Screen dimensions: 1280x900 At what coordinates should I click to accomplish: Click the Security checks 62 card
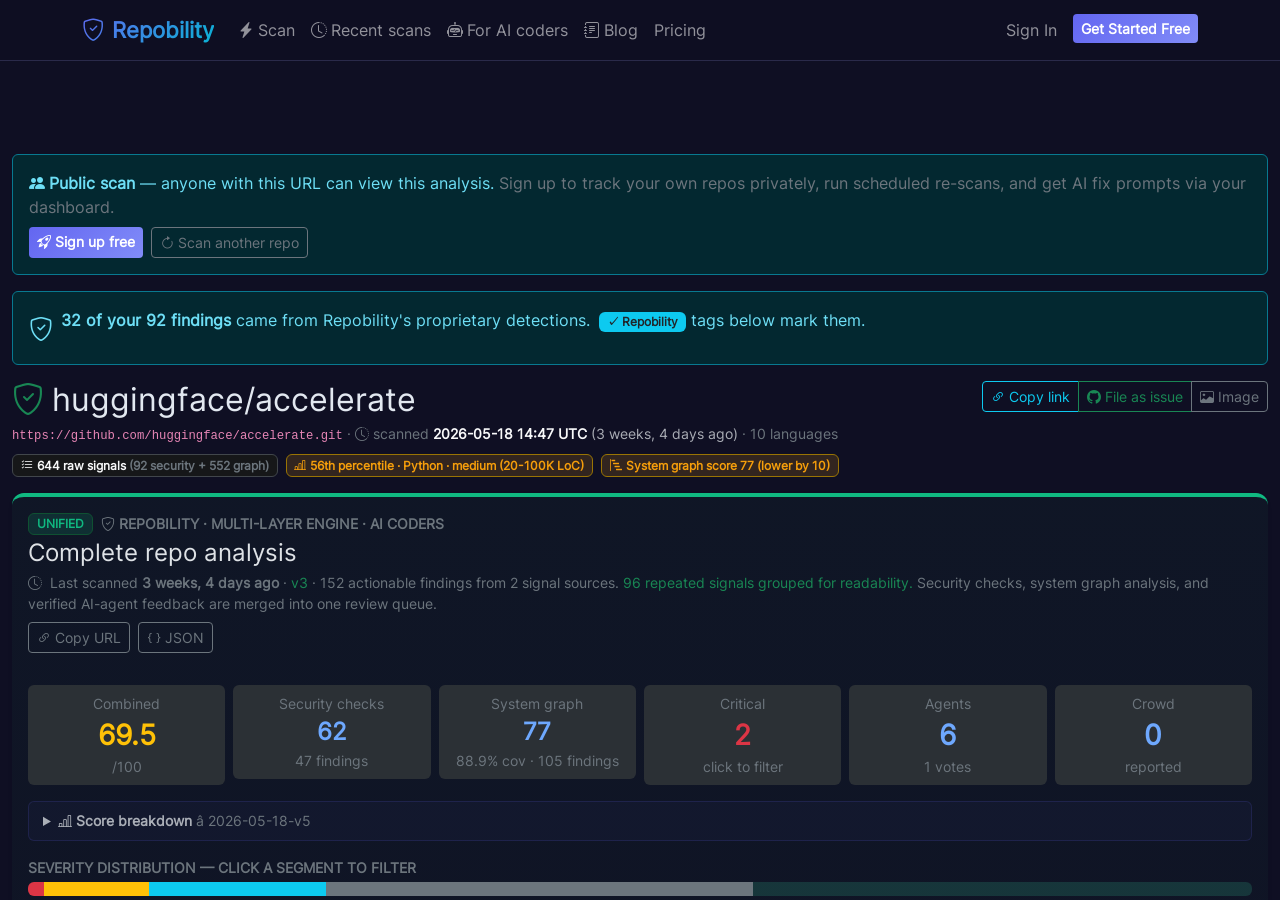coord(332,732)
